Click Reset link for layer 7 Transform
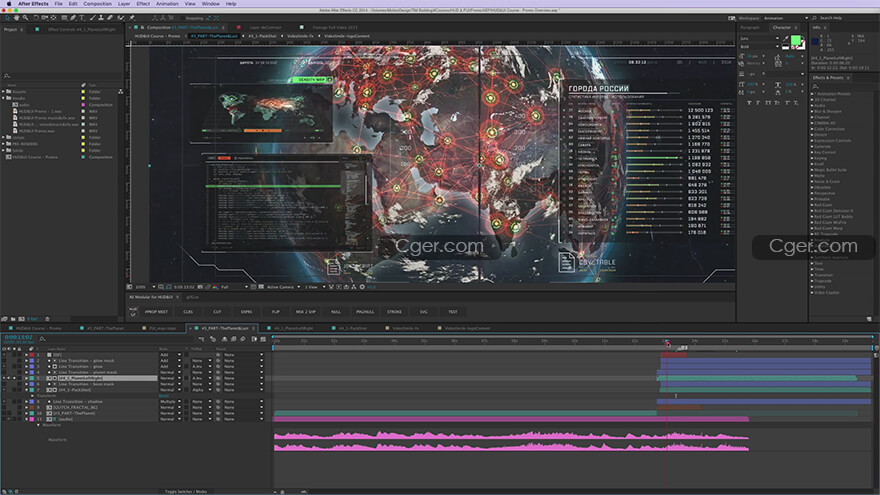This screenshot has height=495, width=880. click(x=164, y=396)
